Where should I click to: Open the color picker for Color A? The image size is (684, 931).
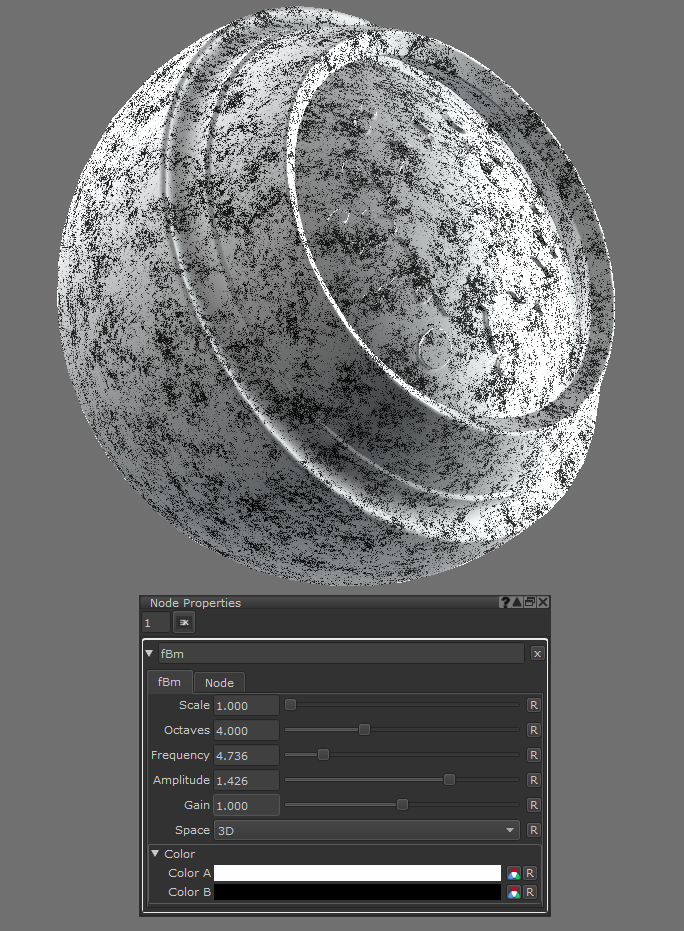pos(513,873)
